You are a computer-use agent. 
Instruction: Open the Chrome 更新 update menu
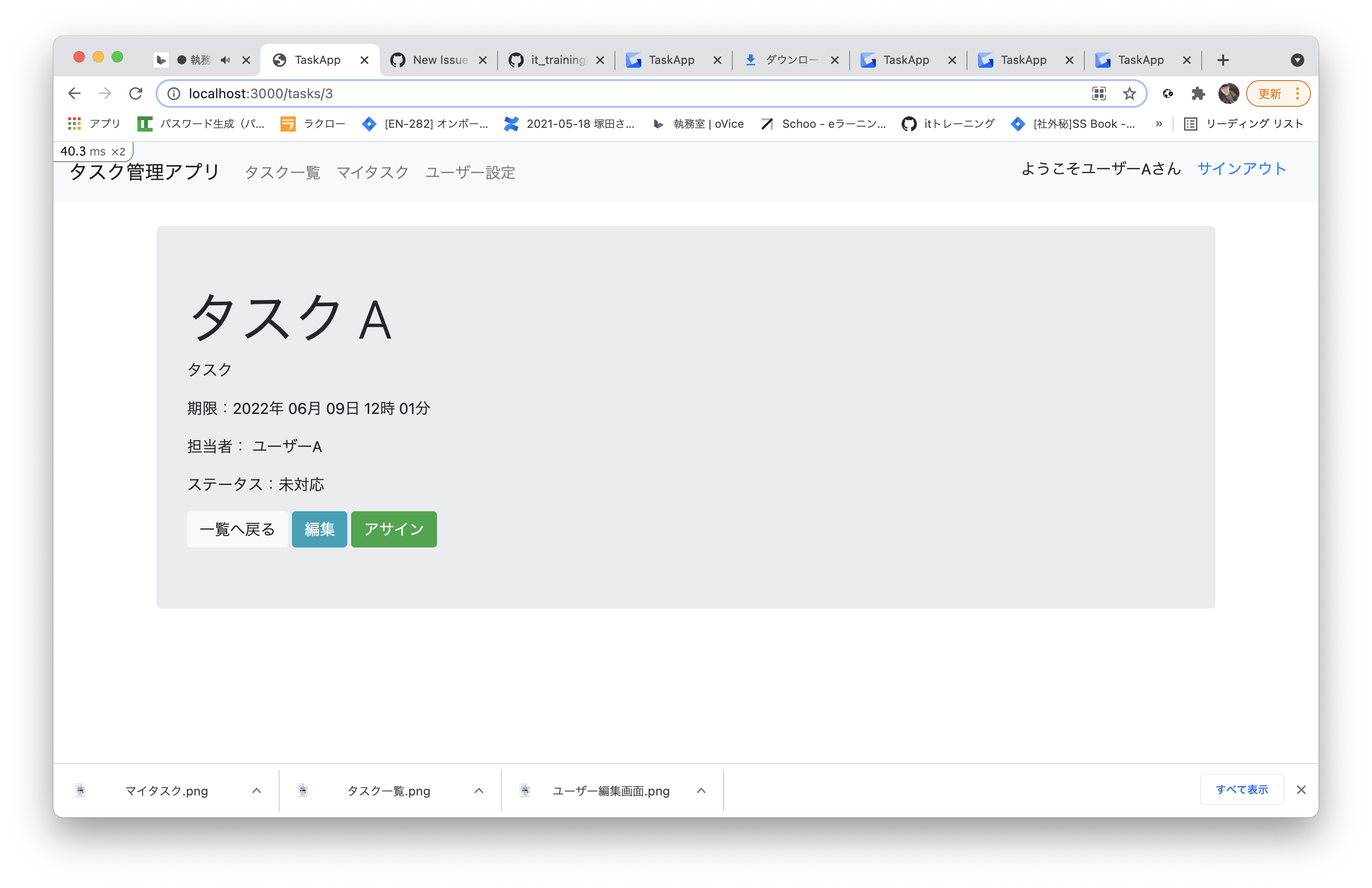(1278, 93)
